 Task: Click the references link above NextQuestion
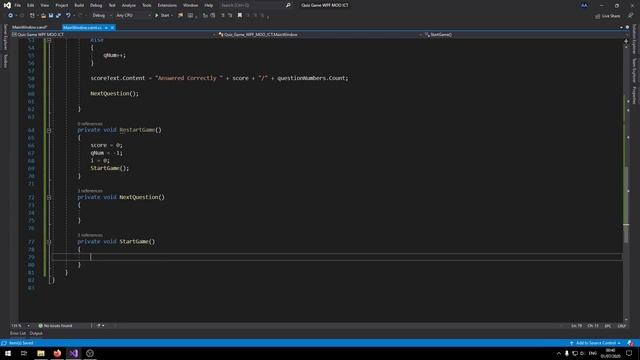[90, 191]
